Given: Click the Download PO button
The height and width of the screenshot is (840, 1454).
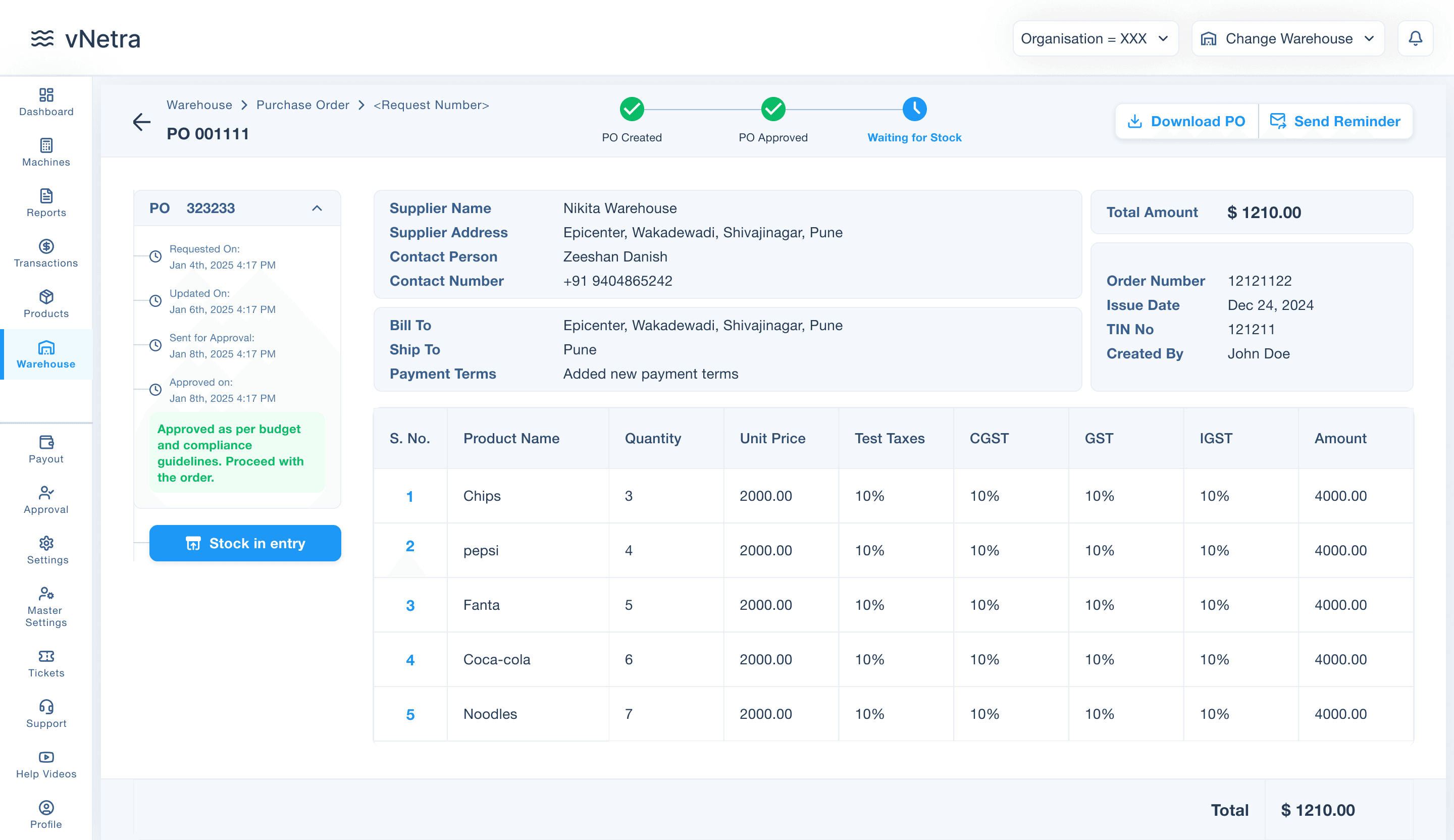Looking at the screenshot, I should (1186, 122).
